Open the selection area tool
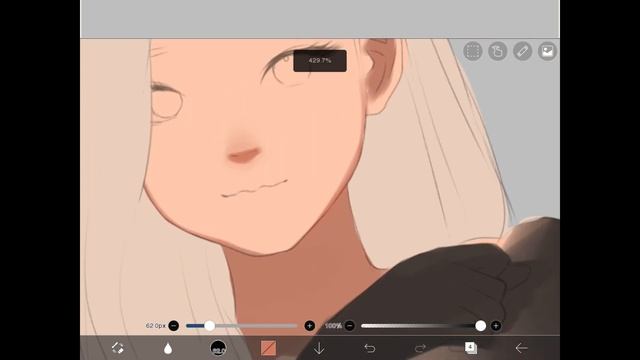 [x=473, y=51]
